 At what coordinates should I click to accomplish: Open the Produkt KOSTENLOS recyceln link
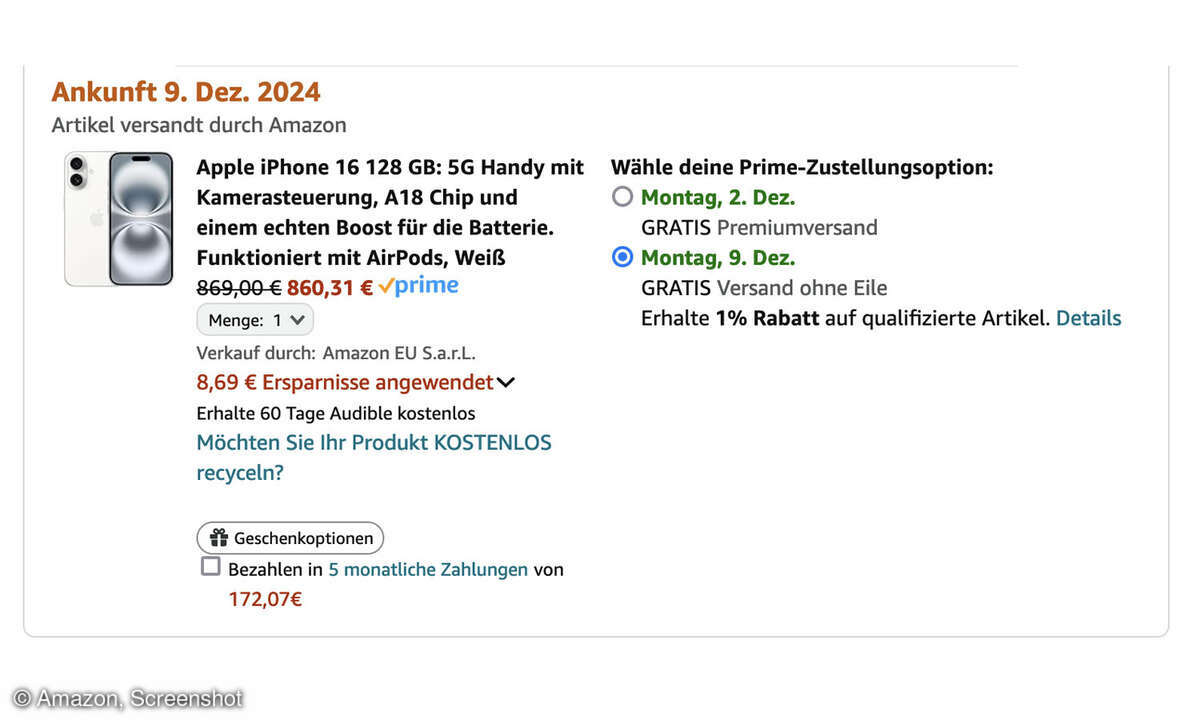click(x=374, y=457)
